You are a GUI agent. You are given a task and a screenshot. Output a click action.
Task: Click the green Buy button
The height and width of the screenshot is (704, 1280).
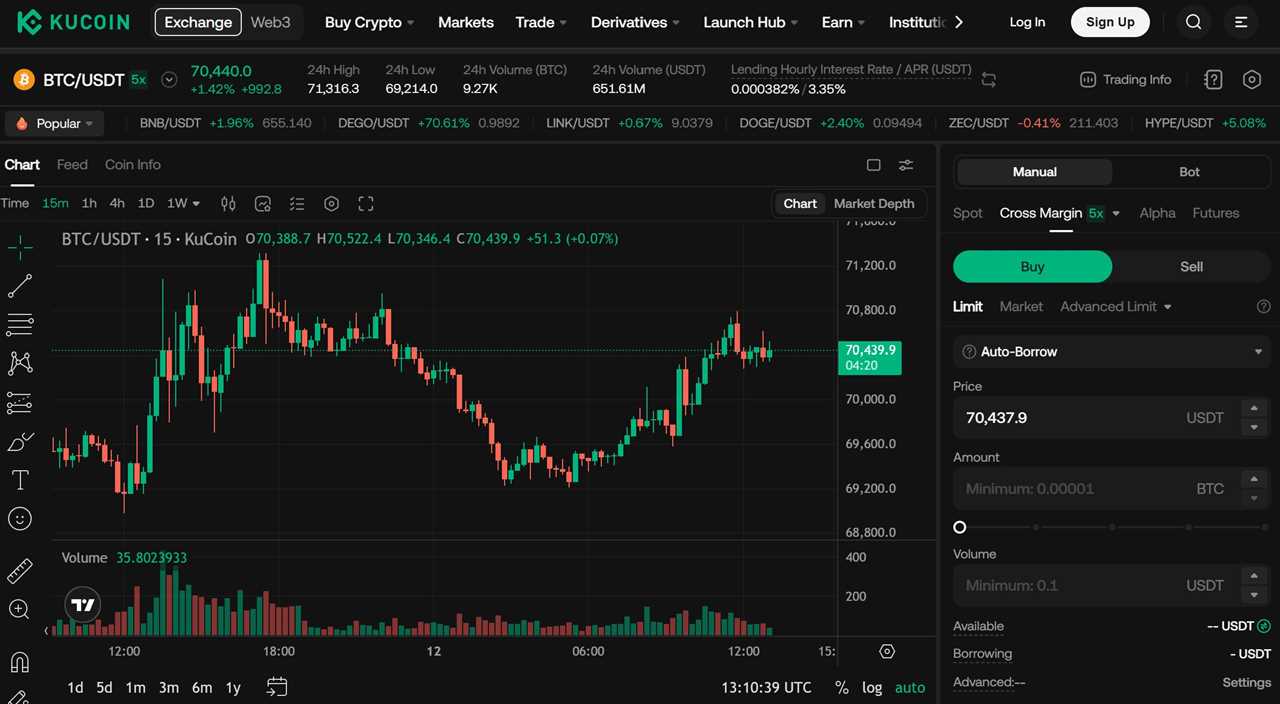[x=1032, y=266]
